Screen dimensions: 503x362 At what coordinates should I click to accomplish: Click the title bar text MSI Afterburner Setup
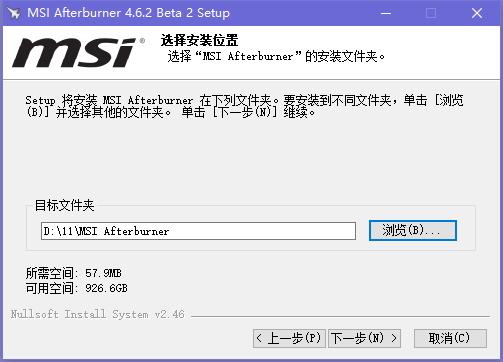coord(128,13)
